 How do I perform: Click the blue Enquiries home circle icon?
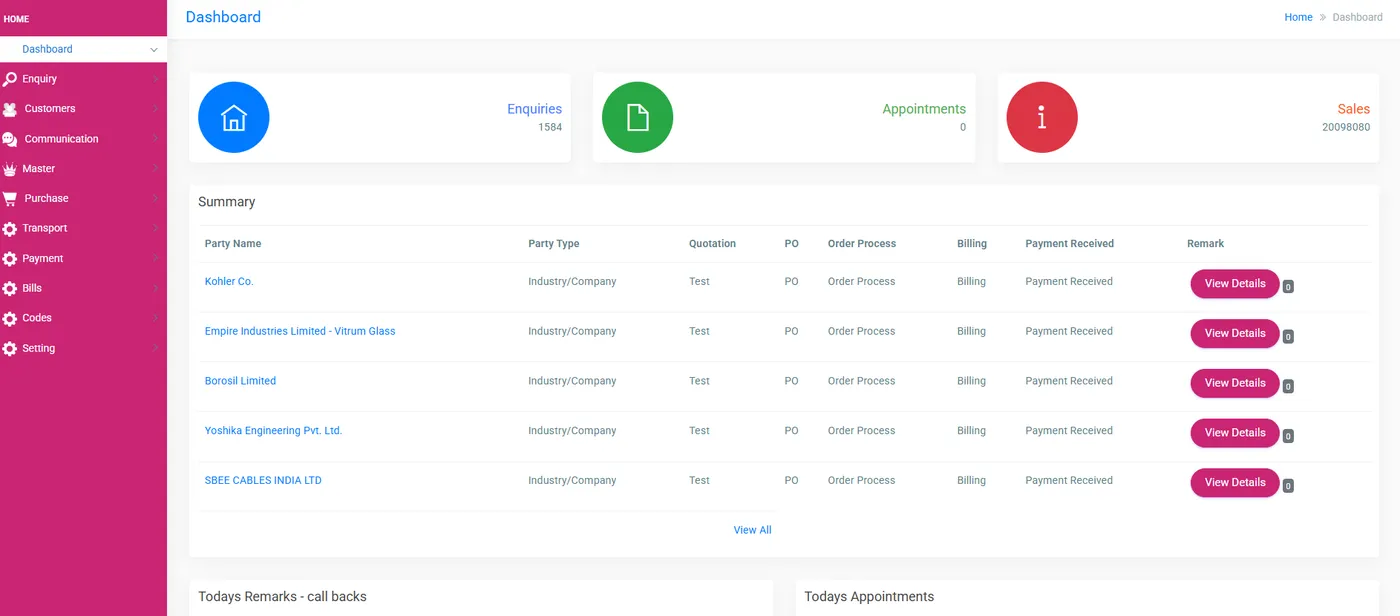tap(234, 117)
